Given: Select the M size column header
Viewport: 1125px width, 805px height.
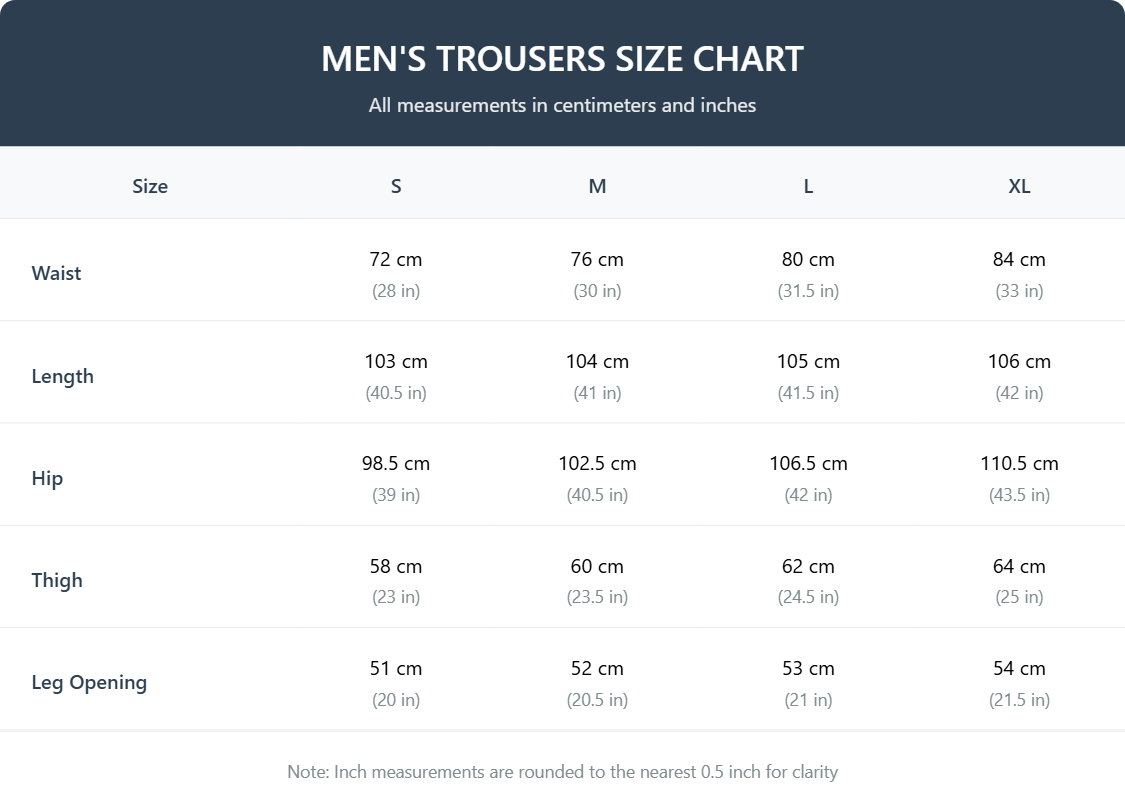Looking at the screenshot, I should [x=597, y=186].
